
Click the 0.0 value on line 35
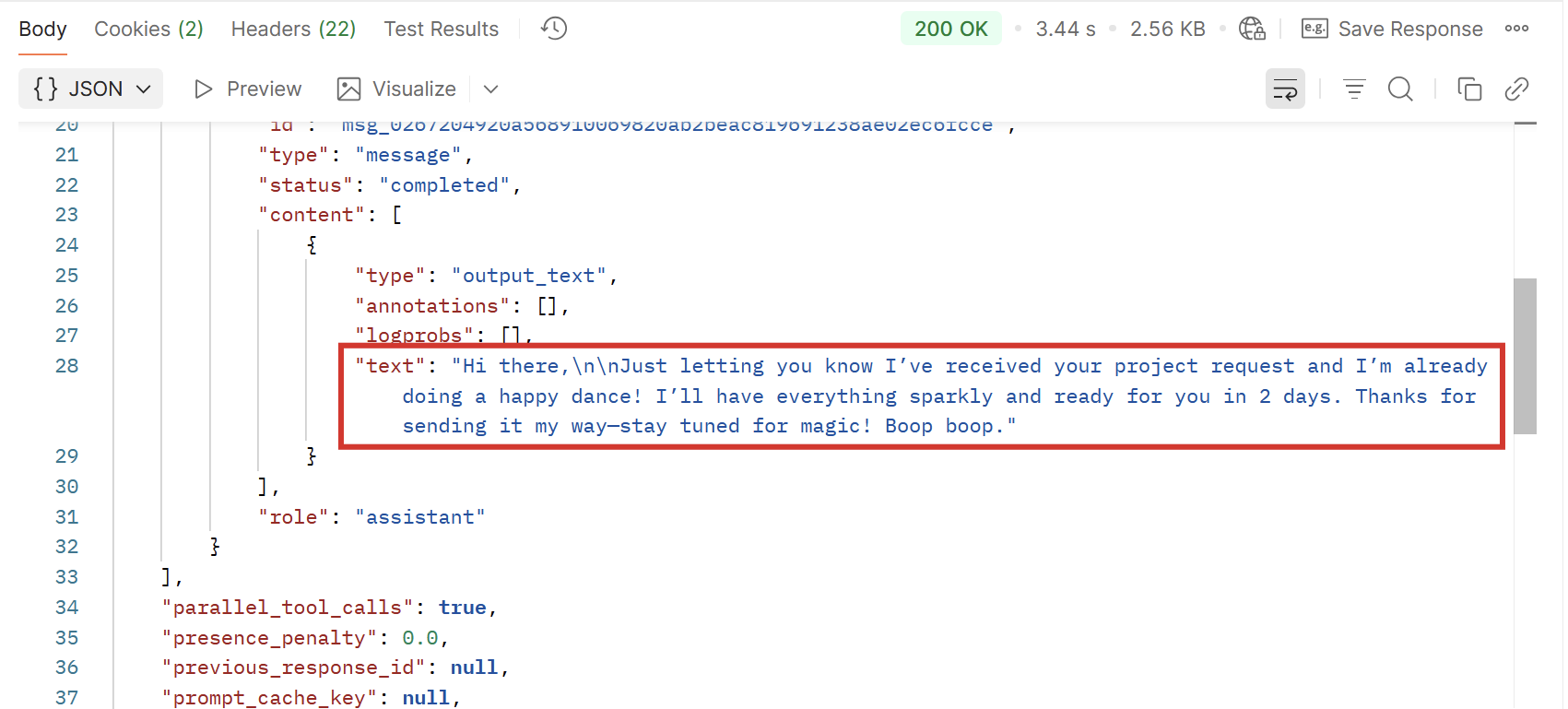(x=420, y=638)
